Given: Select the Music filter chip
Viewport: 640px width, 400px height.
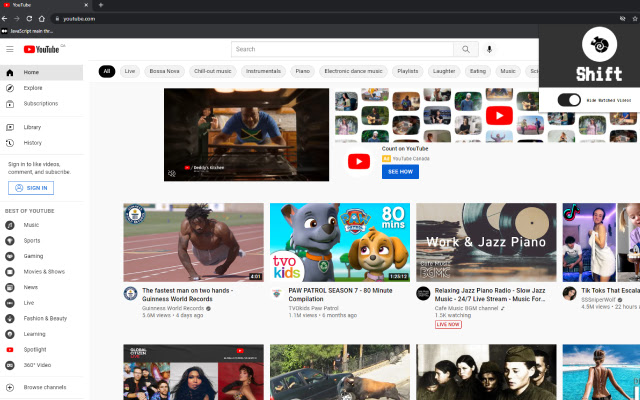Looking at the screenshot, I should click(508, 71).
